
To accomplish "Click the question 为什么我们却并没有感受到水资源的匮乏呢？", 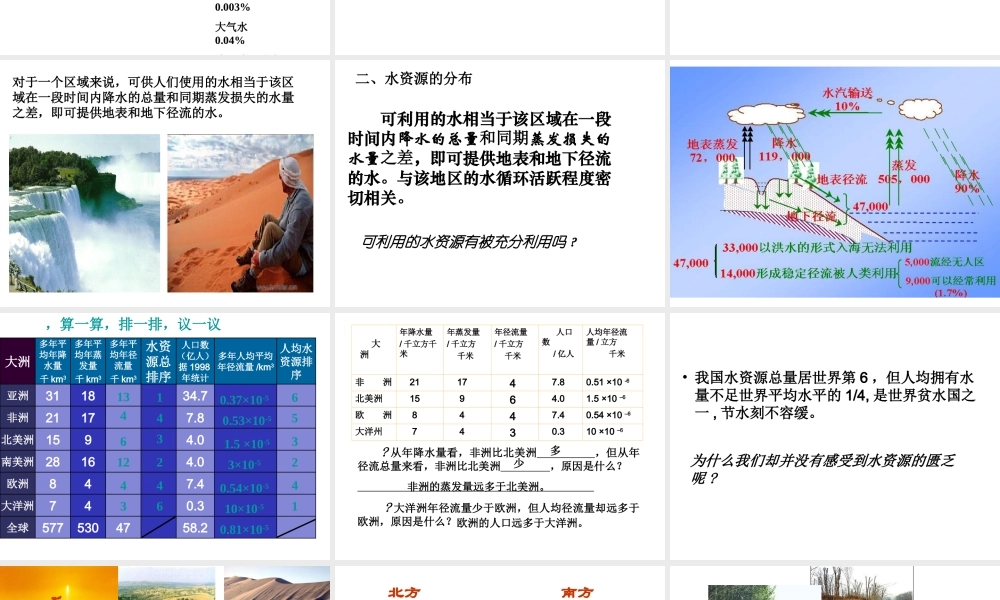I will click(x=823, y=469).
